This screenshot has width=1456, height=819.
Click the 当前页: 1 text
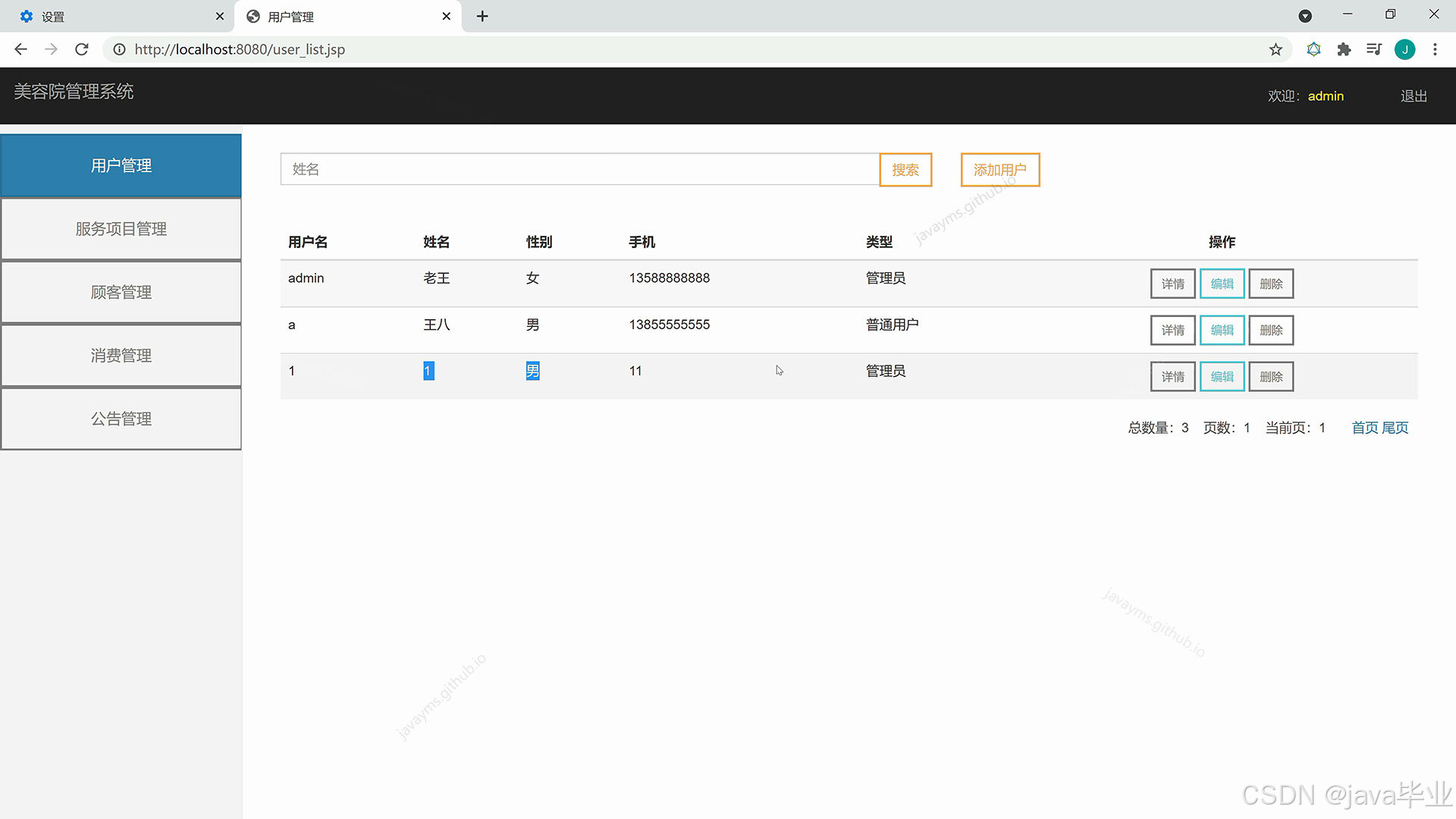point(1295,428)
